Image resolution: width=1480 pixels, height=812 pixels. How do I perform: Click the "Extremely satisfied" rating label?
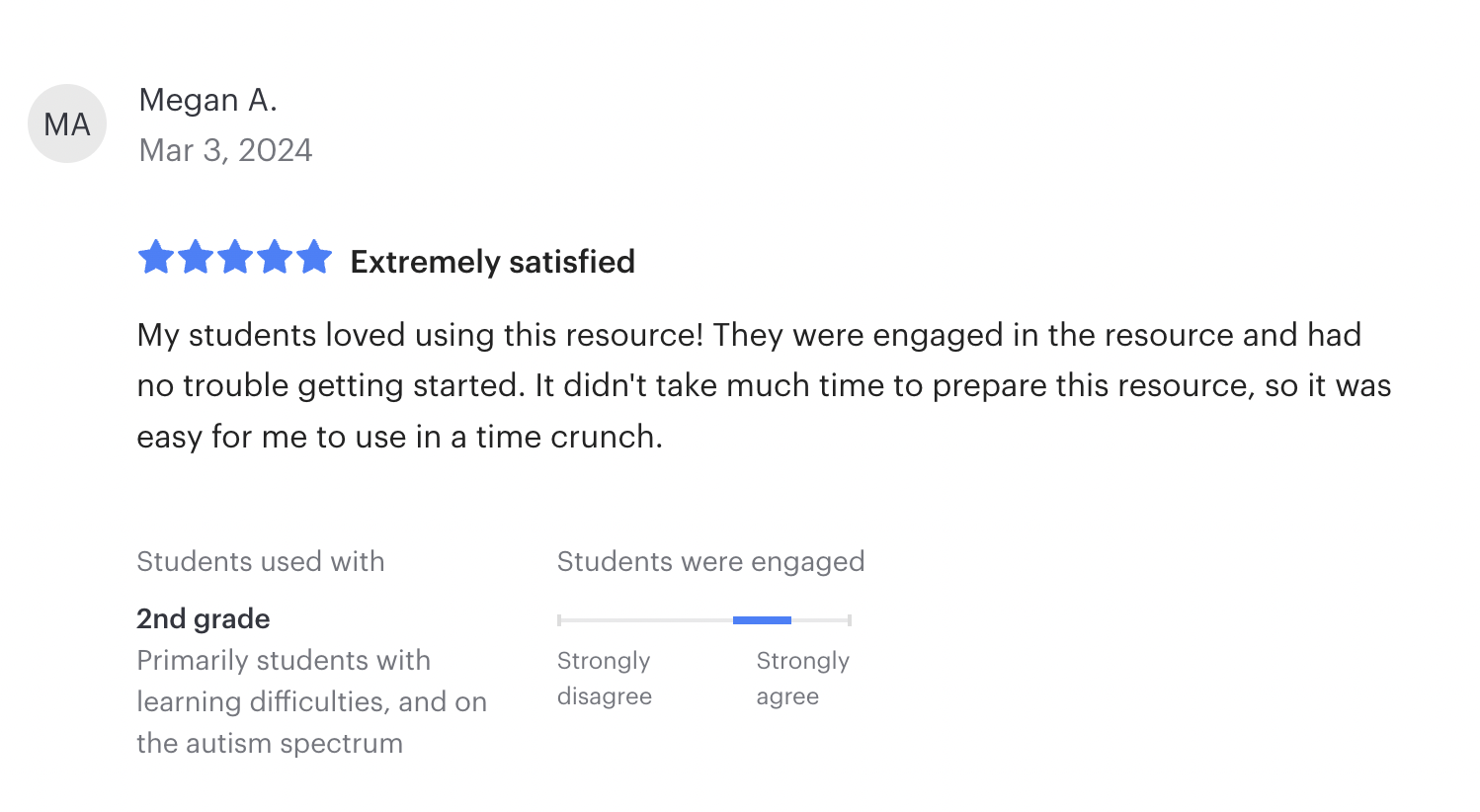(492, 262)
